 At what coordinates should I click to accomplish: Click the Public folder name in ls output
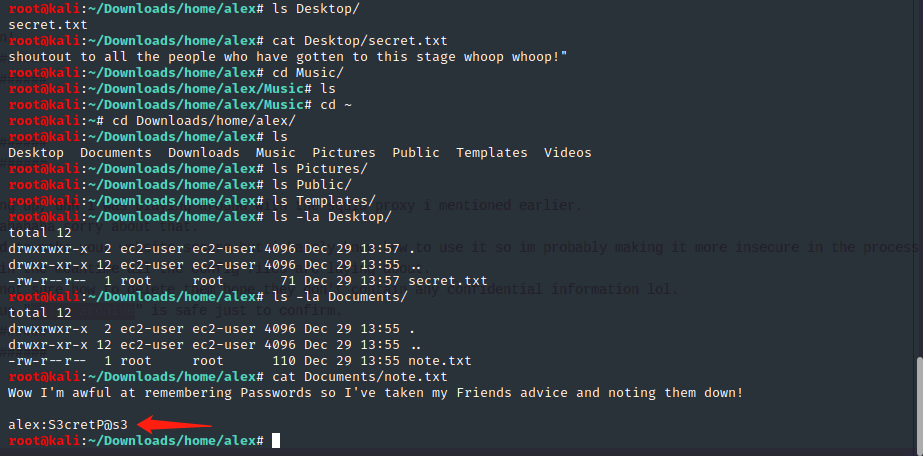[x=416, y=153]
